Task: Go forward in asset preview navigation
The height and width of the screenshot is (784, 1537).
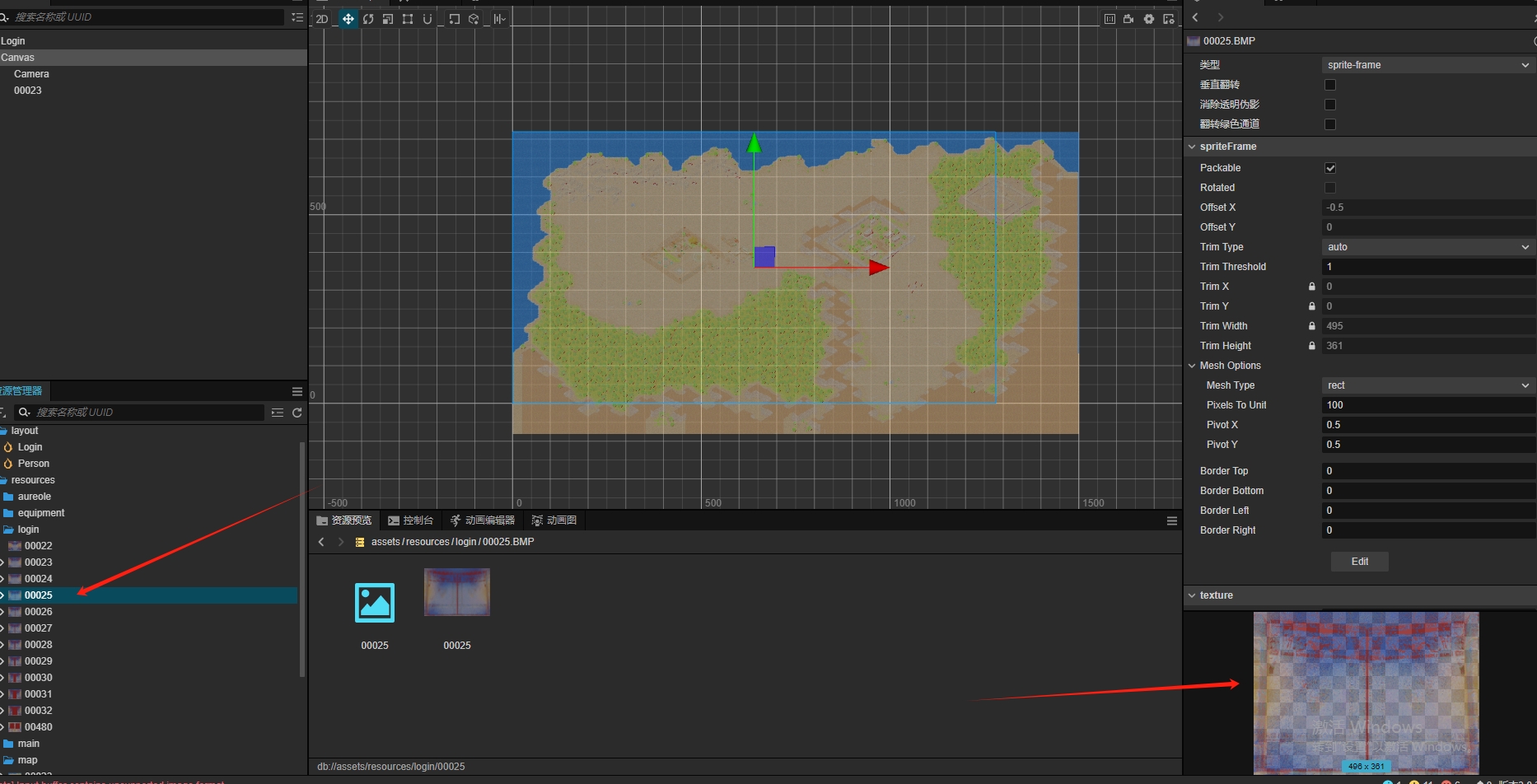Action: coord(341,542)
